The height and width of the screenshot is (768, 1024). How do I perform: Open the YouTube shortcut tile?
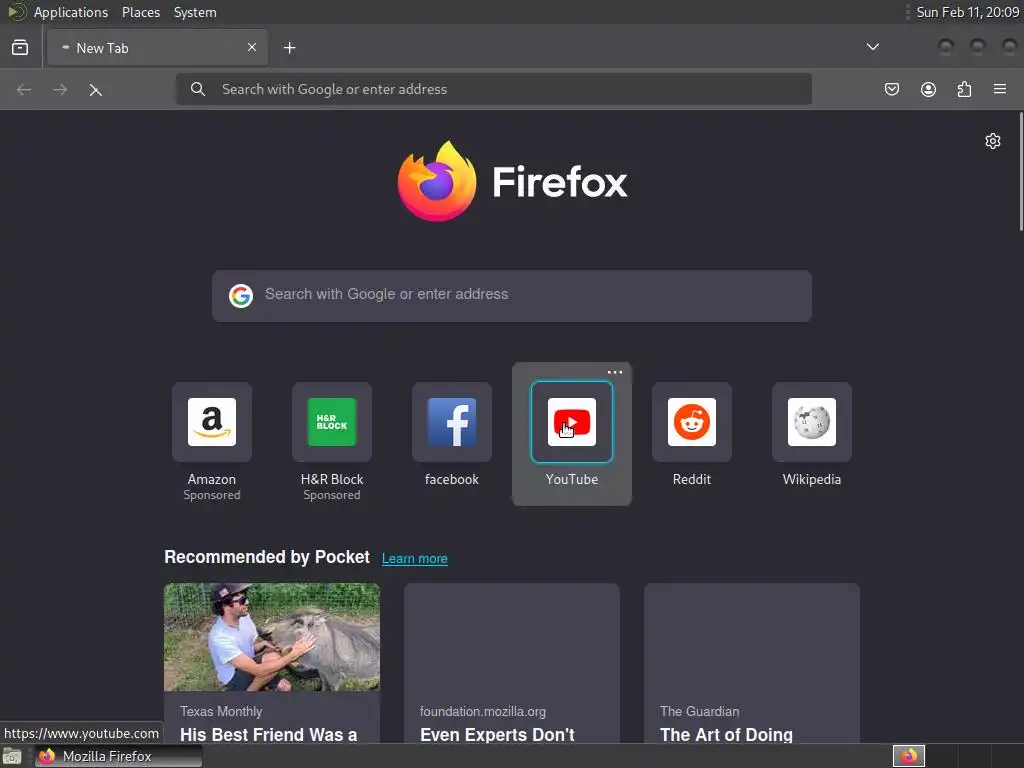tap(572, 422)
